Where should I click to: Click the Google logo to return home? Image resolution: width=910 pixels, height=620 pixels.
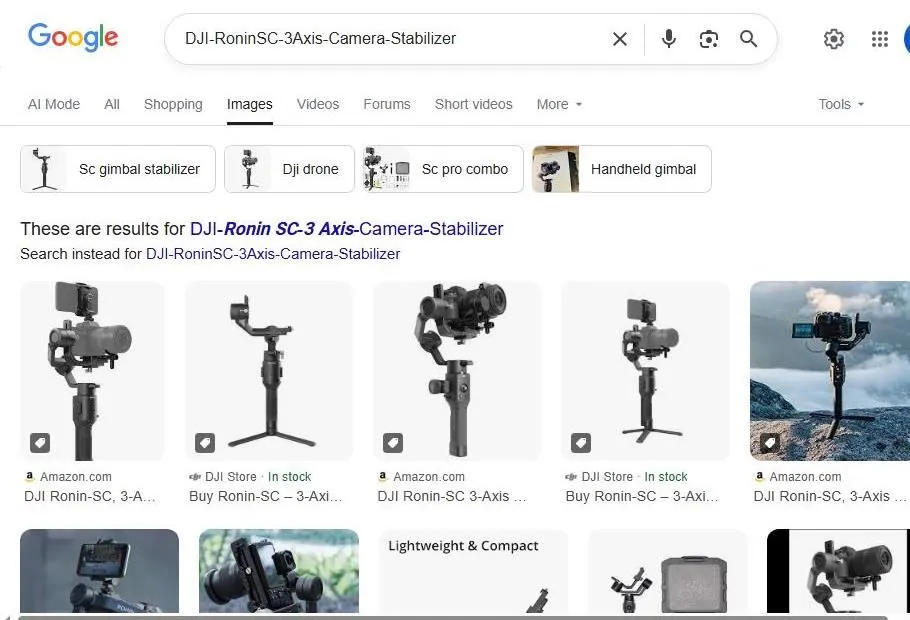coord(73,37)
